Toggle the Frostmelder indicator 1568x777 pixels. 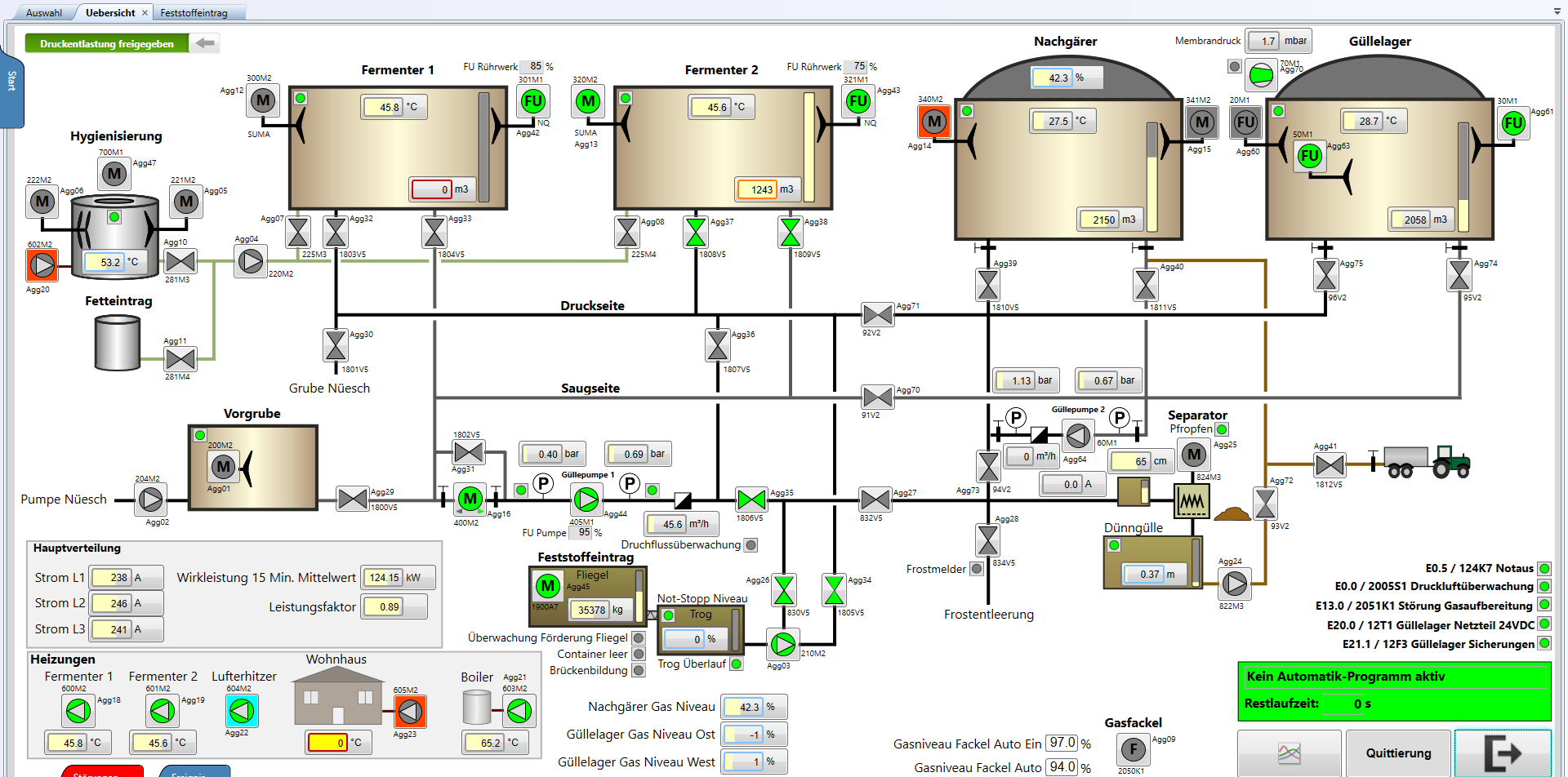(x=977, y=569)
